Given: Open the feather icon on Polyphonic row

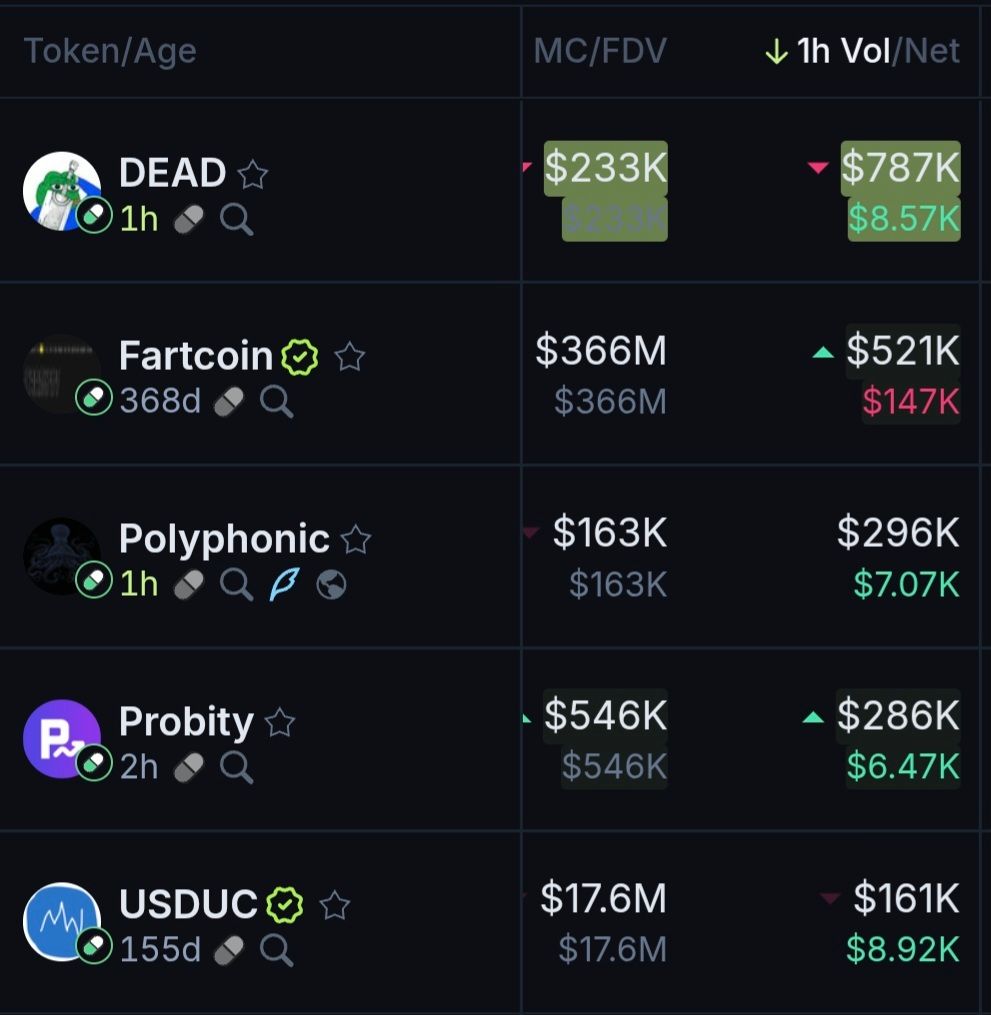Looking at the screenshot, I should (284, 584).
